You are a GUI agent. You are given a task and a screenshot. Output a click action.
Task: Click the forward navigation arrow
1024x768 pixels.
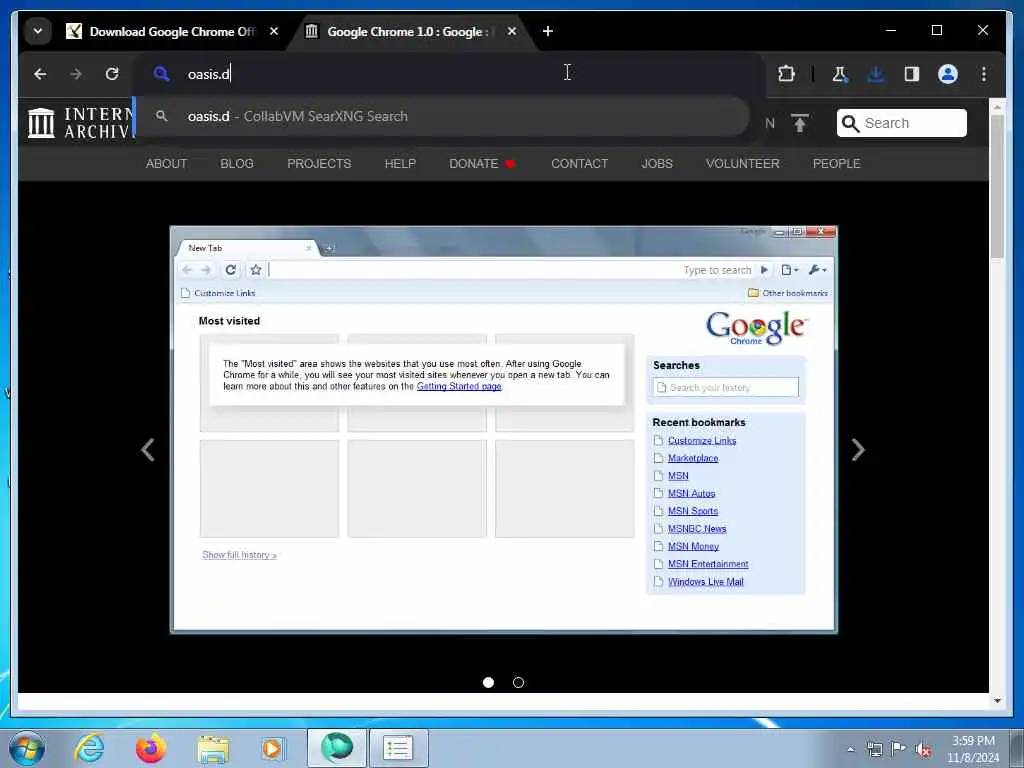(76, 74)
